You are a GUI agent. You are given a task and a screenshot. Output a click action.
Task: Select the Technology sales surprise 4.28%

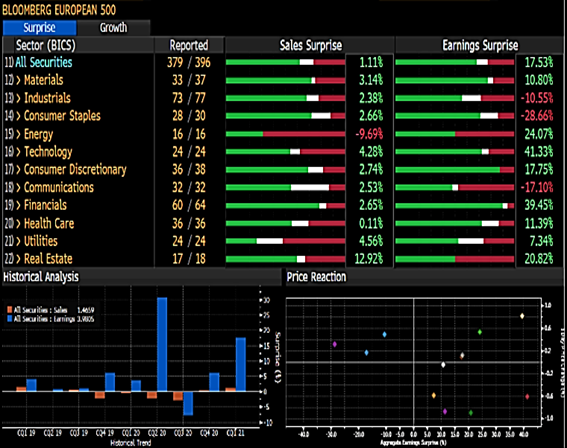[x=371, y=152]
